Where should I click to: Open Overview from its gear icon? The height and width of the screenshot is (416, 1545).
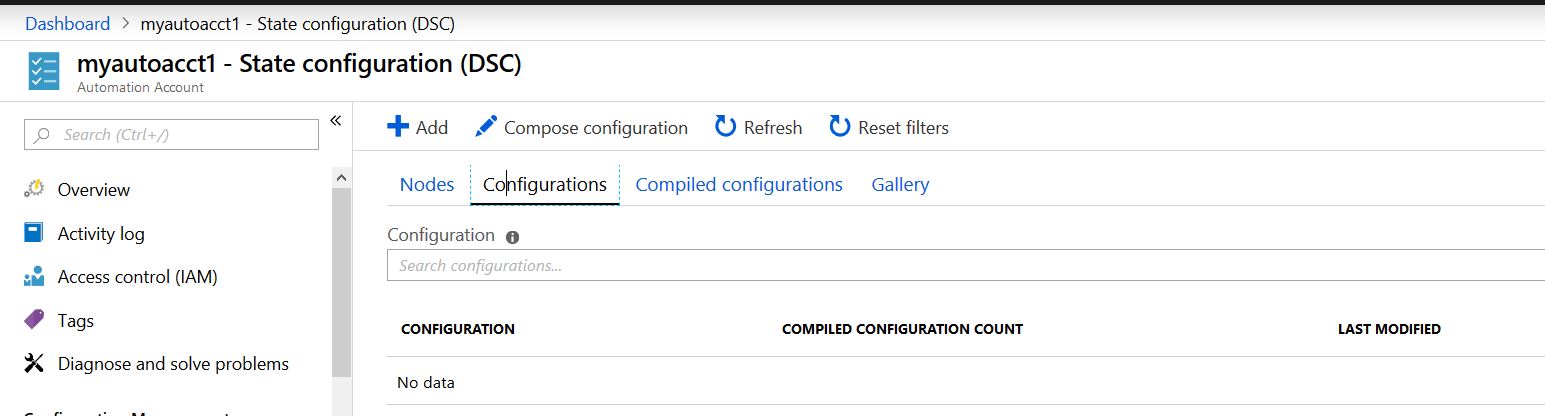(35, 189)
